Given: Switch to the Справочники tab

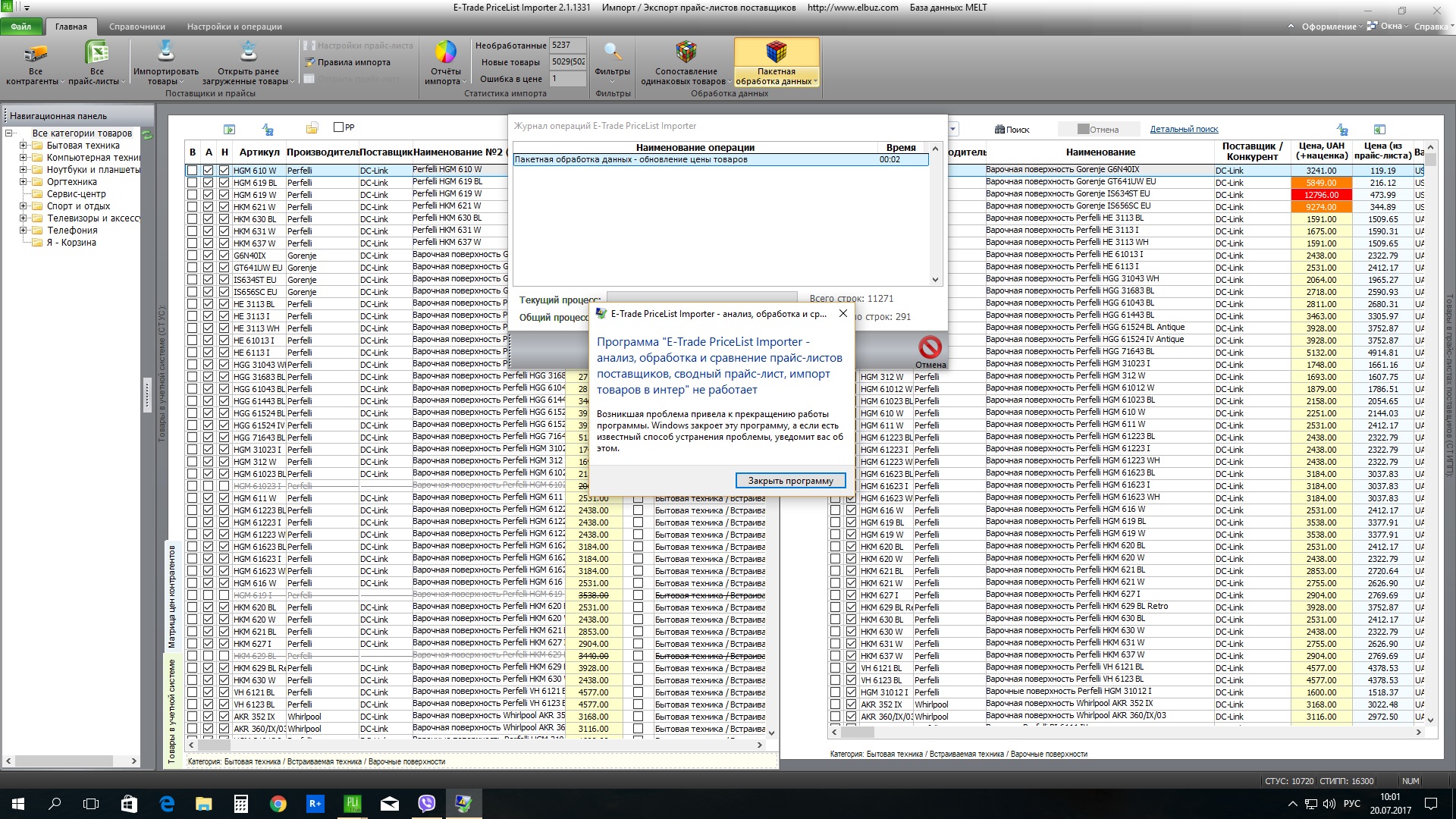Looking at the screenshot, I should [x=137, y=27].
